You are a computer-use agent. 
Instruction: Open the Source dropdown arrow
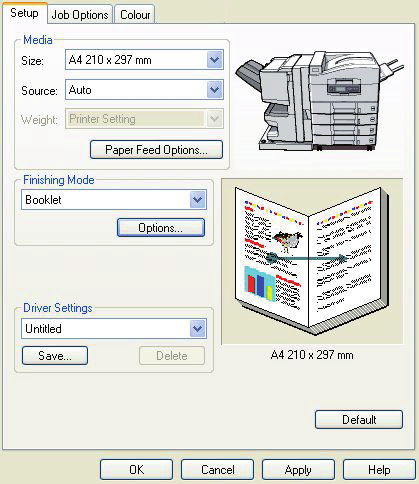click(x=214, y=89)
